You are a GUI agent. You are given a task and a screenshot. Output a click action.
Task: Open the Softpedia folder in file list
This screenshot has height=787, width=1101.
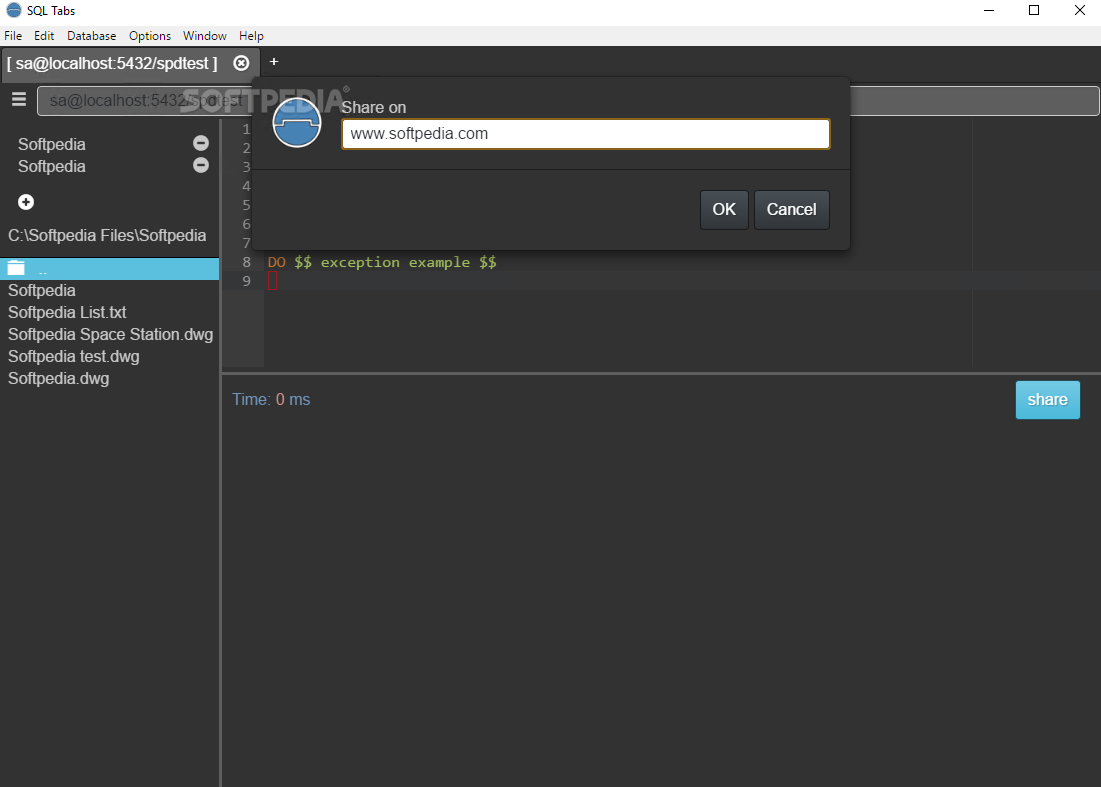point(41,290)
